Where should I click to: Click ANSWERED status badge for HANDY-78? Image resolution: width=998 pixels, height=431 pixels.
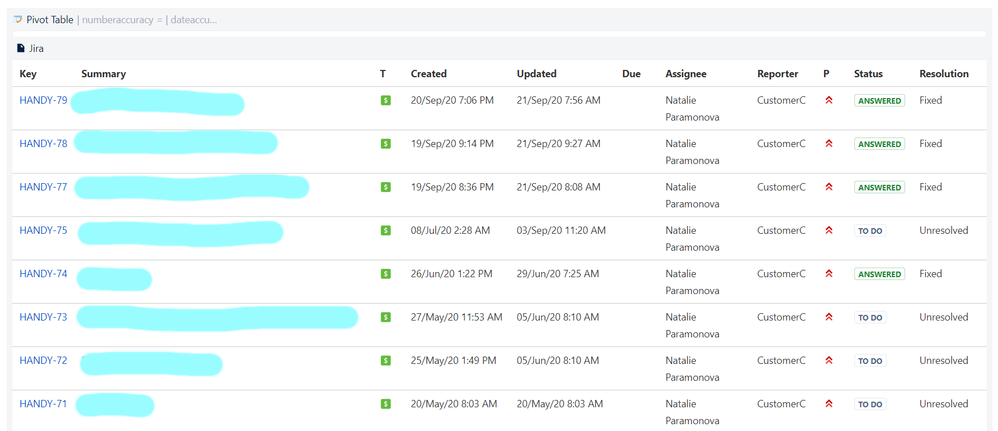[x=879, y=144]
